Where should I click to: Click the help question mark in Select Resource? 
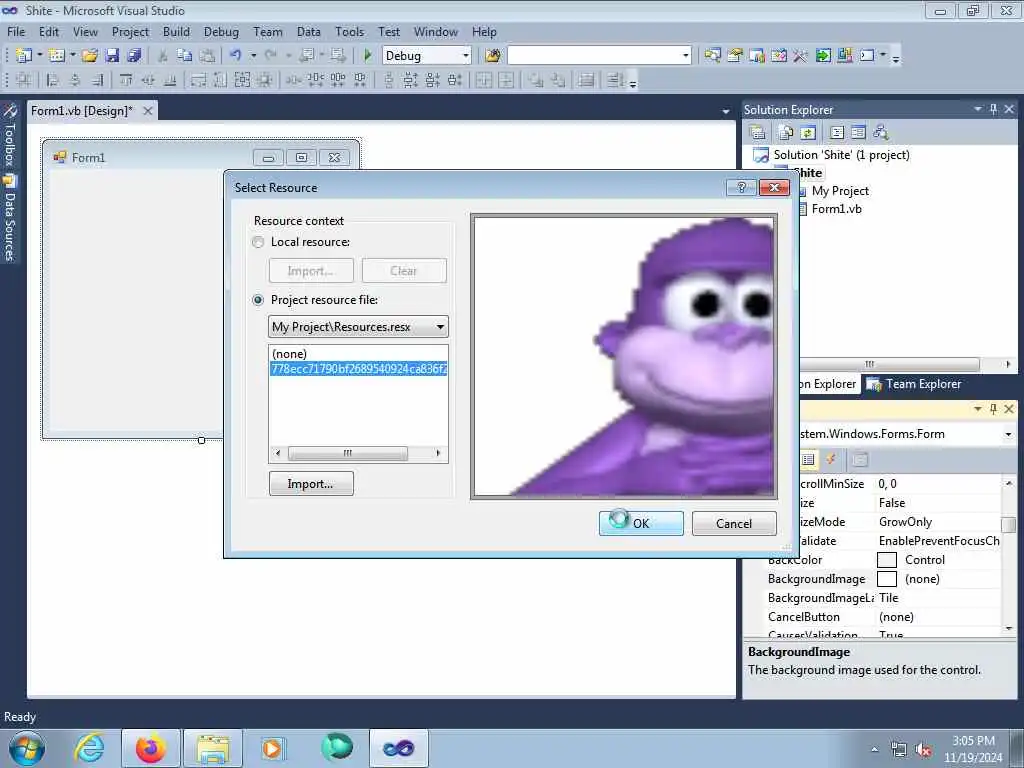click(x=741, y=187)
